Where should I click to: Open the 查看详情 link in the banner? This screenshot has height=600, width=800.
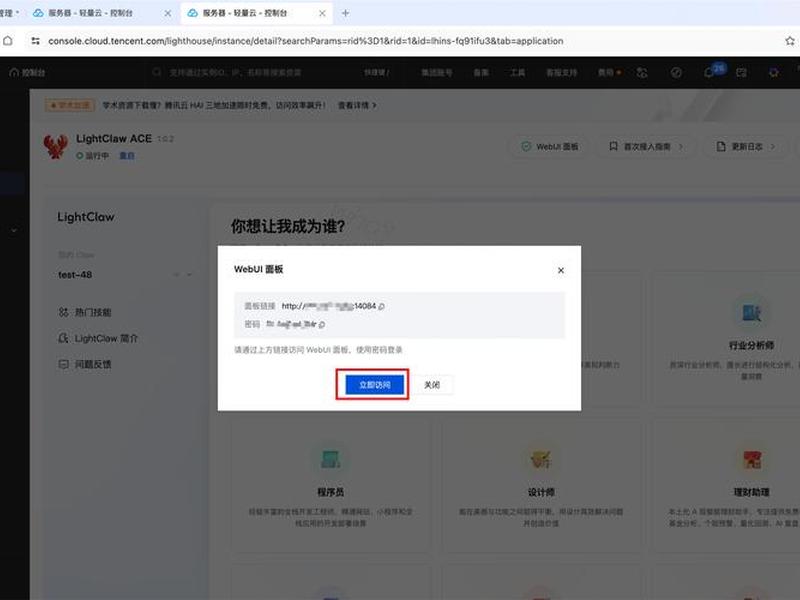357,105
